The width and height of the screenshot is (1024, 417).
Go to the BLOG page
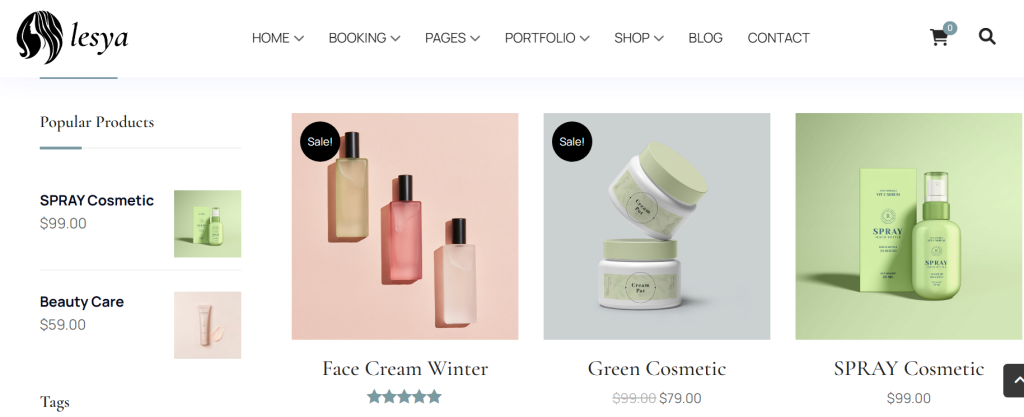click(705, 38)
